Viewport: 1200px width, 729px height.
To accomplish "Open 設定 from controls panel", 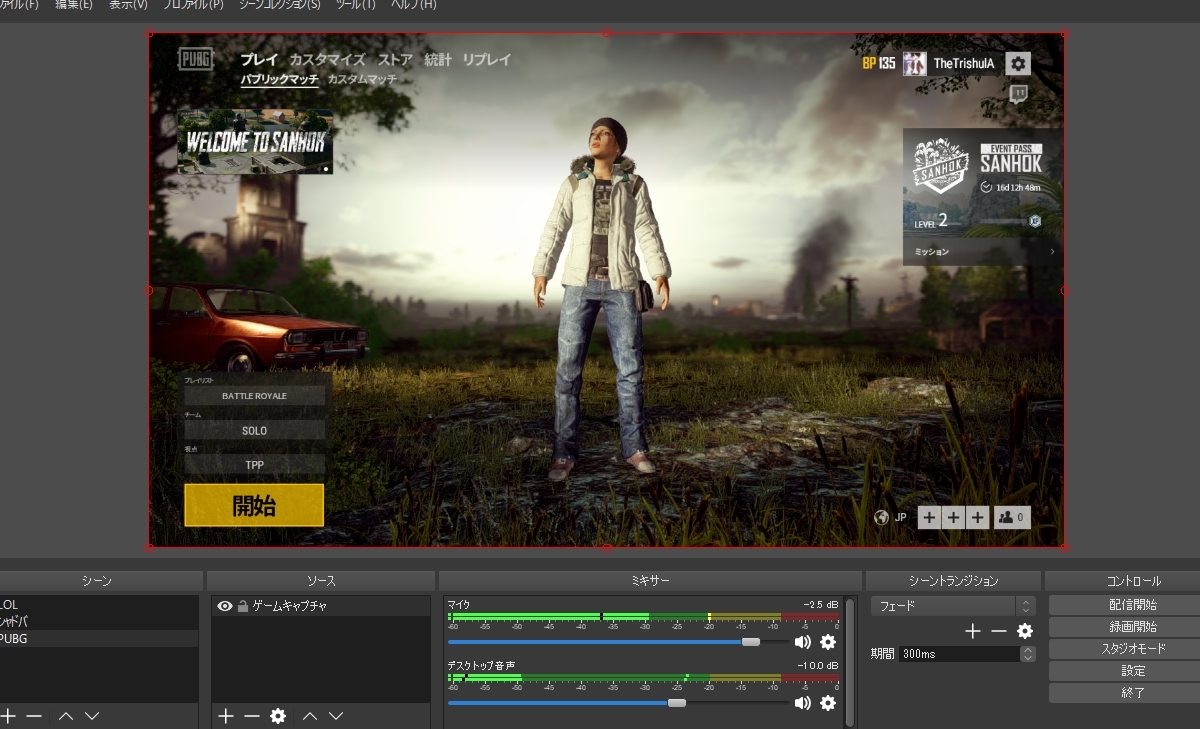I will click(x=1133, y=671).
